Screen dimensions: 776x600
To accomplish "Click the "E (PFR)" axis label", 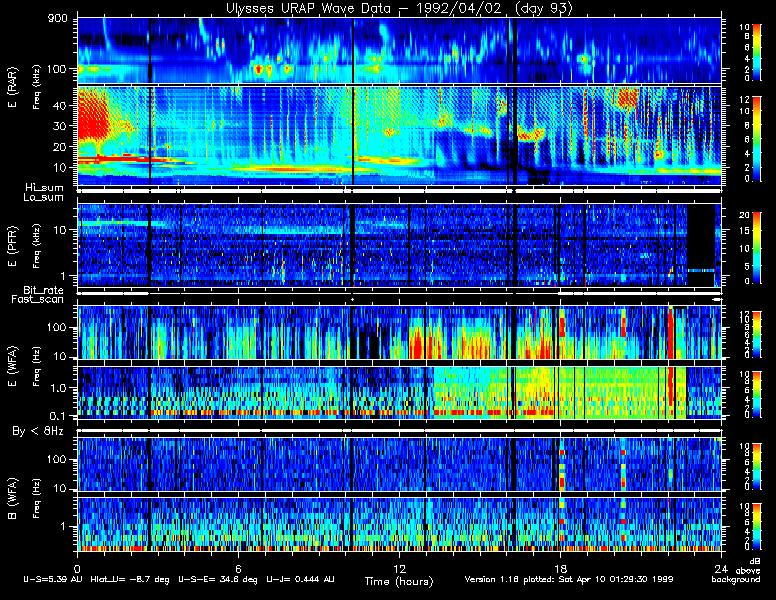I will (x=12, y=246).
